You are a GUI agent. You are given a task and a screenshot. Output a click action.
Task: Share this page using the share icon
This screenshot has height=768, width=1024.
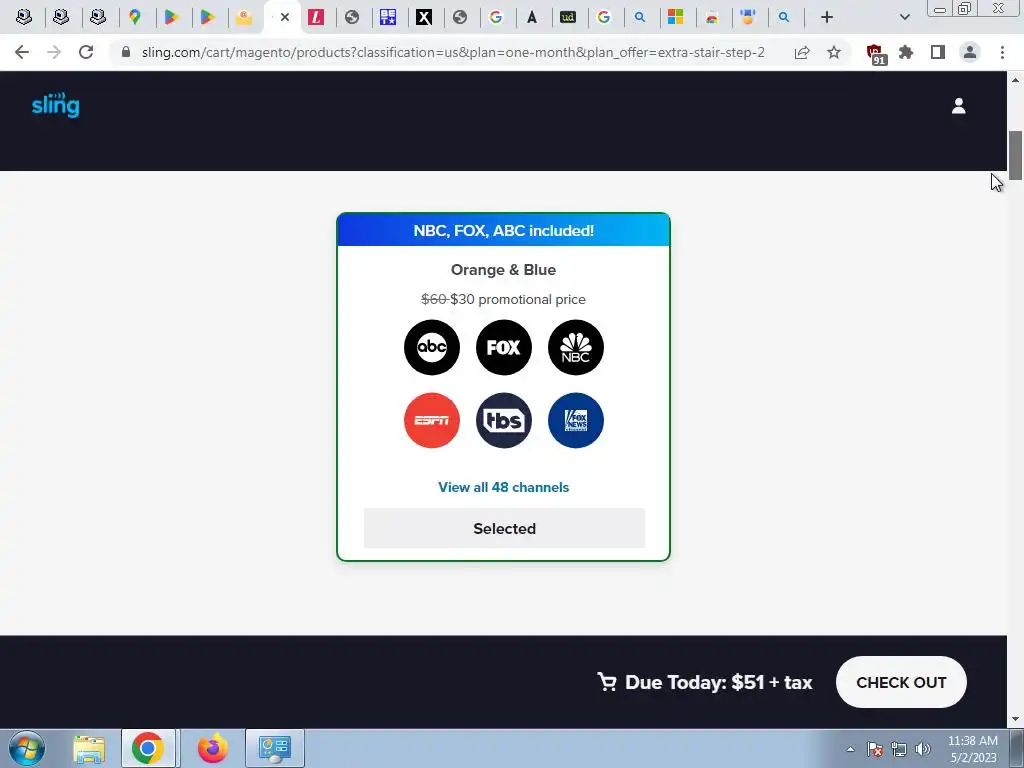(802, 52)
